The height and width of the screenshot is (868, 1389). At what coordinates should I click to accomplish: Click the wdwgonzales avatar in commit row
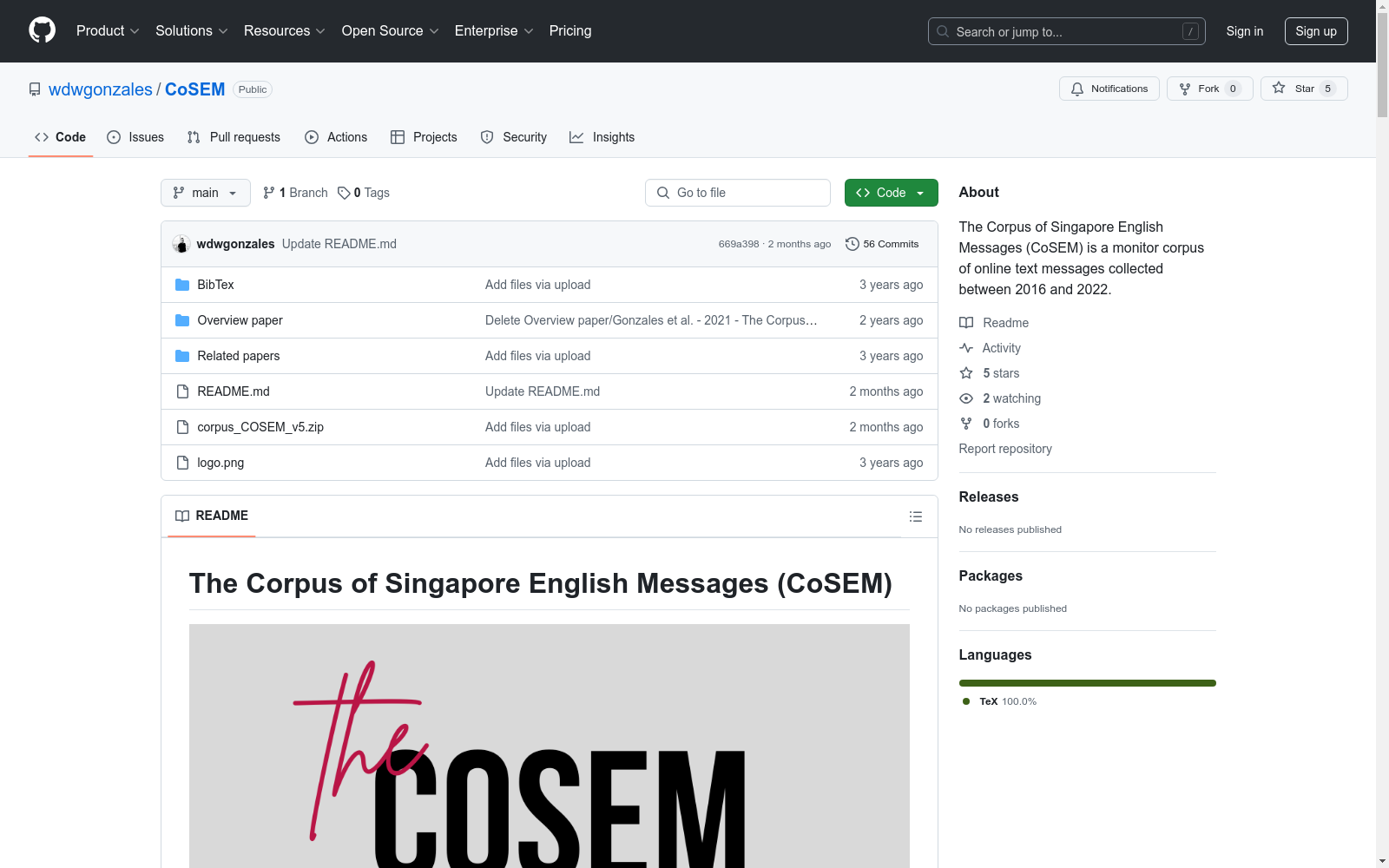coord(181,244)
